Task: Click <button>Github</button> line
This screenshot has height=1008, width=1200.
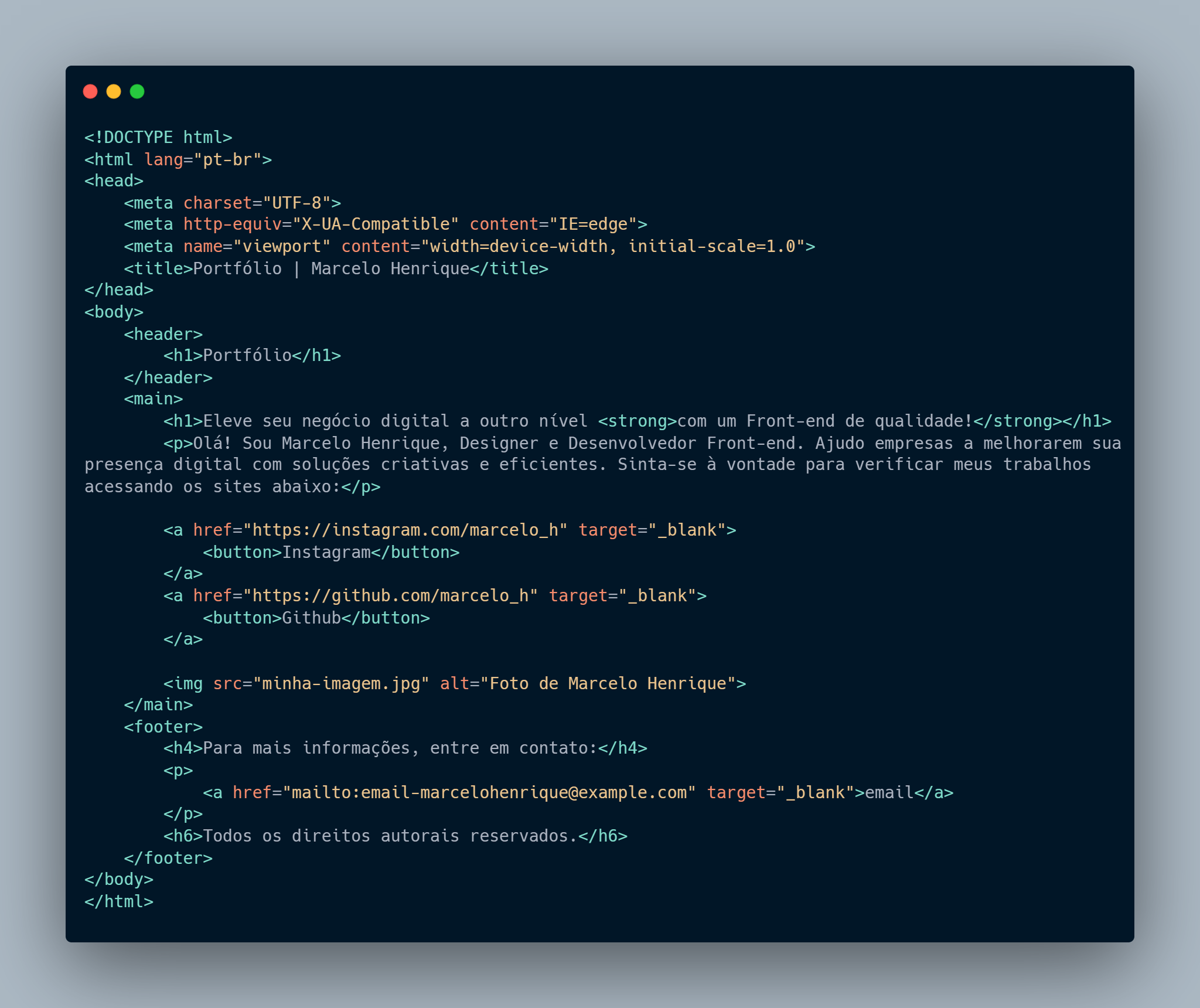Action: click(x=316, y=618)
